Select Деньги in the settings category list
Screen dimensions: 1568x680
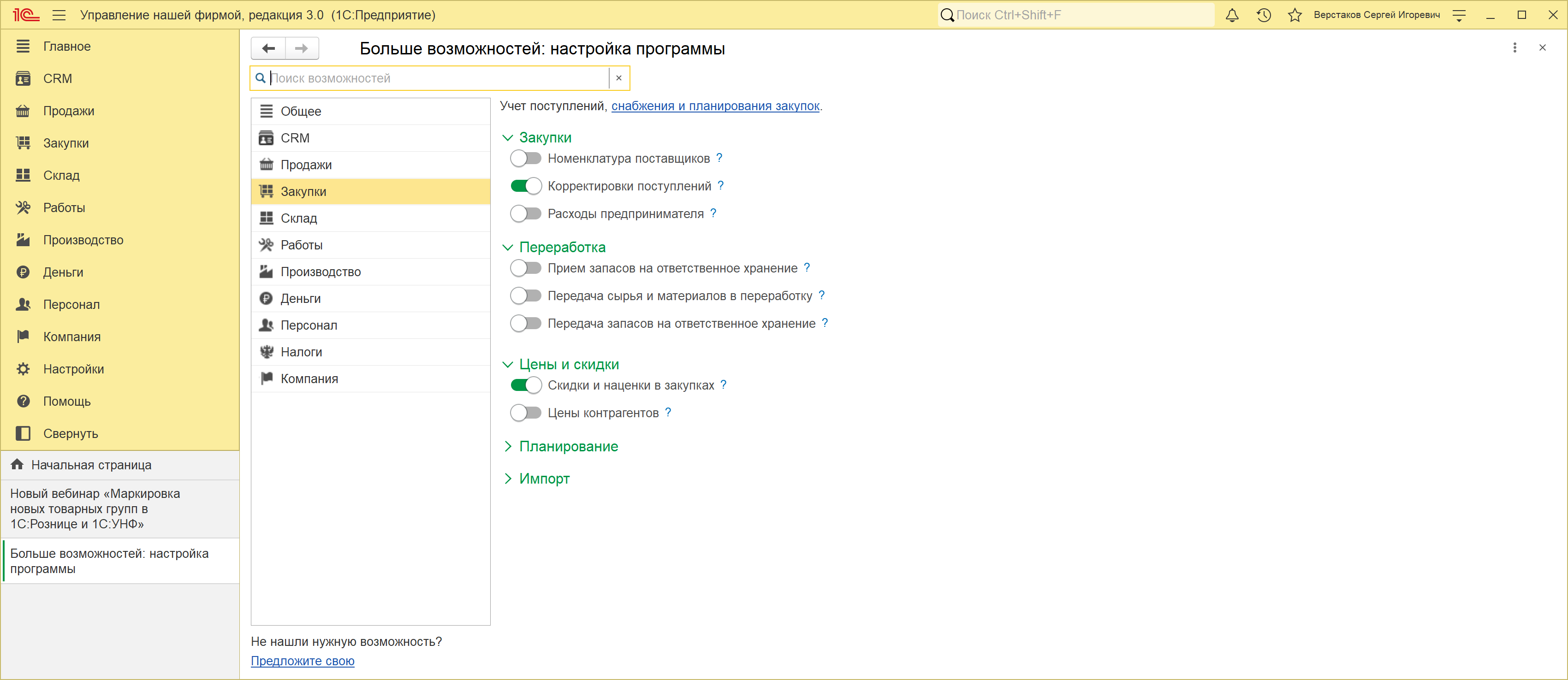tap(371, 299)
